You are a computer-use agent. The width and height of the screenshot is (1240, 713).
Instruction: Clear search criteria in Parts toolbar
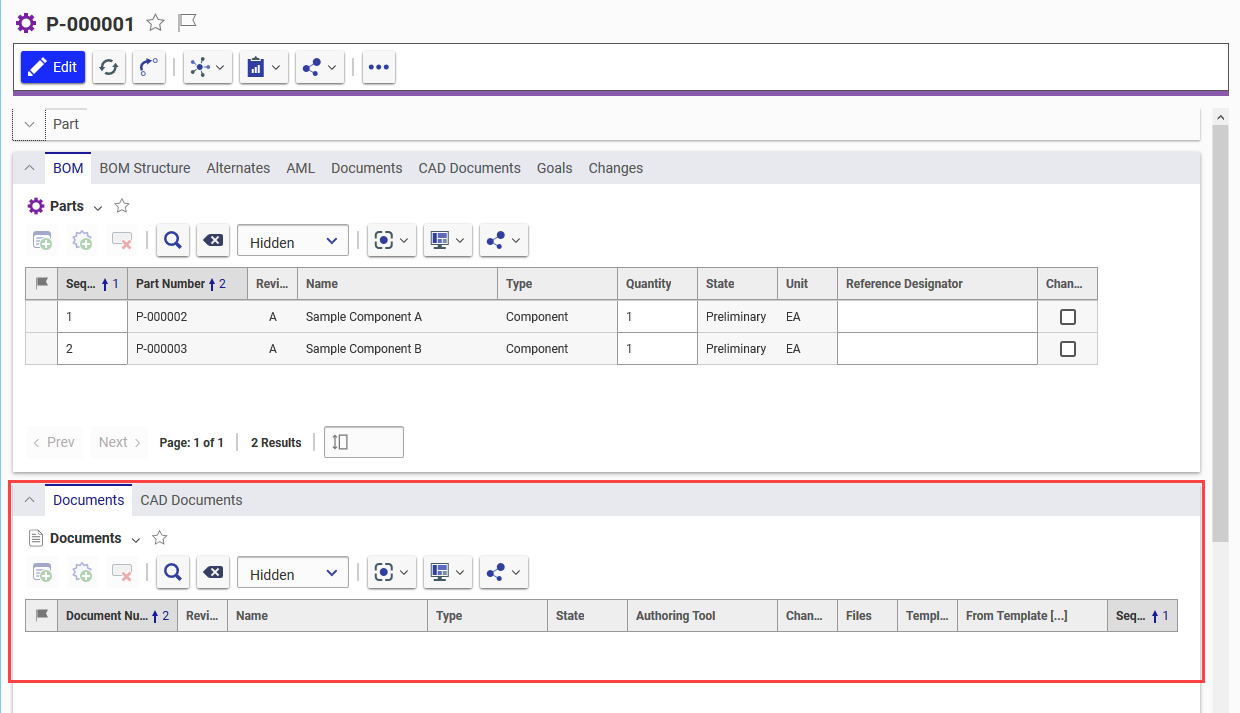point(213,240)
